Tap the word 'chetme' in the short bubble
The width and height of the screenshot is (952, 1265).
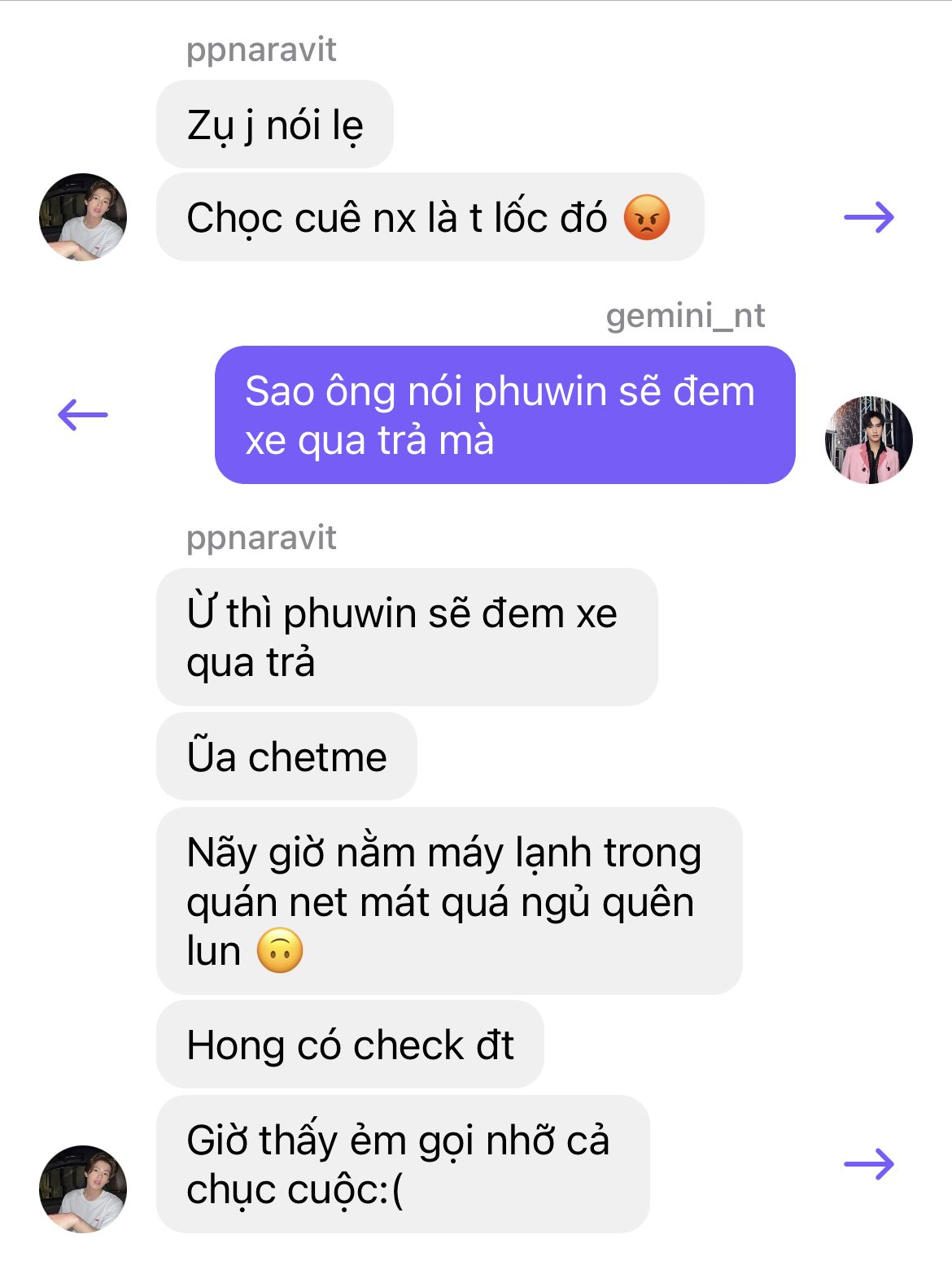317,757
